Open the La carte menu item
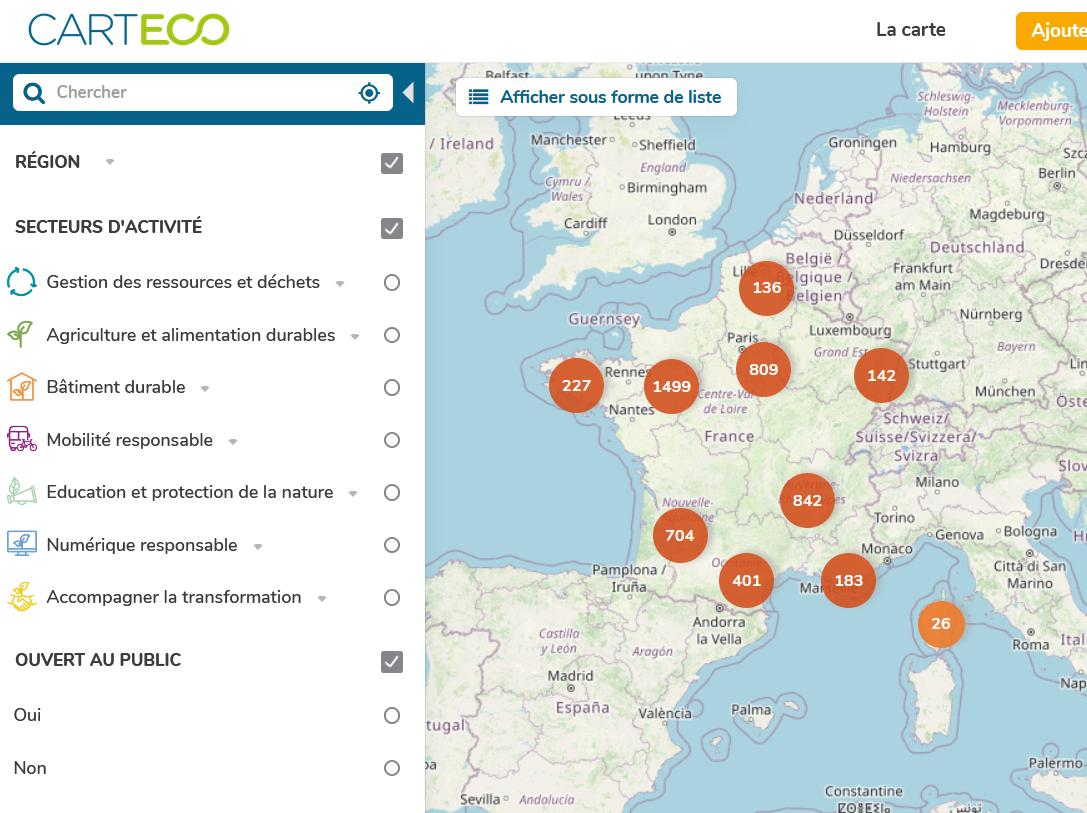This screenshot has width=1087, height=813. (910, 30)
